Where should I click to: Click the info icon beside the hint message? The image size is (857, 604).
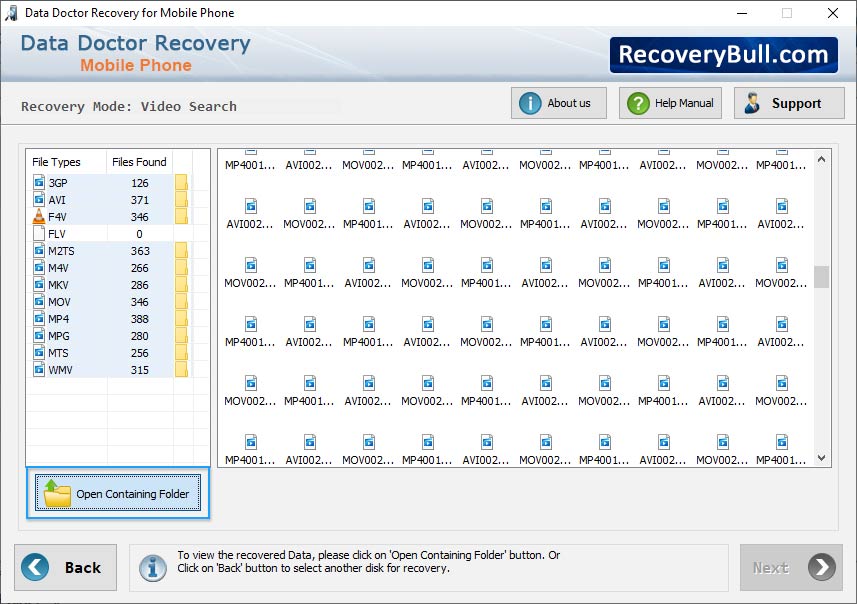pos(152,568)
